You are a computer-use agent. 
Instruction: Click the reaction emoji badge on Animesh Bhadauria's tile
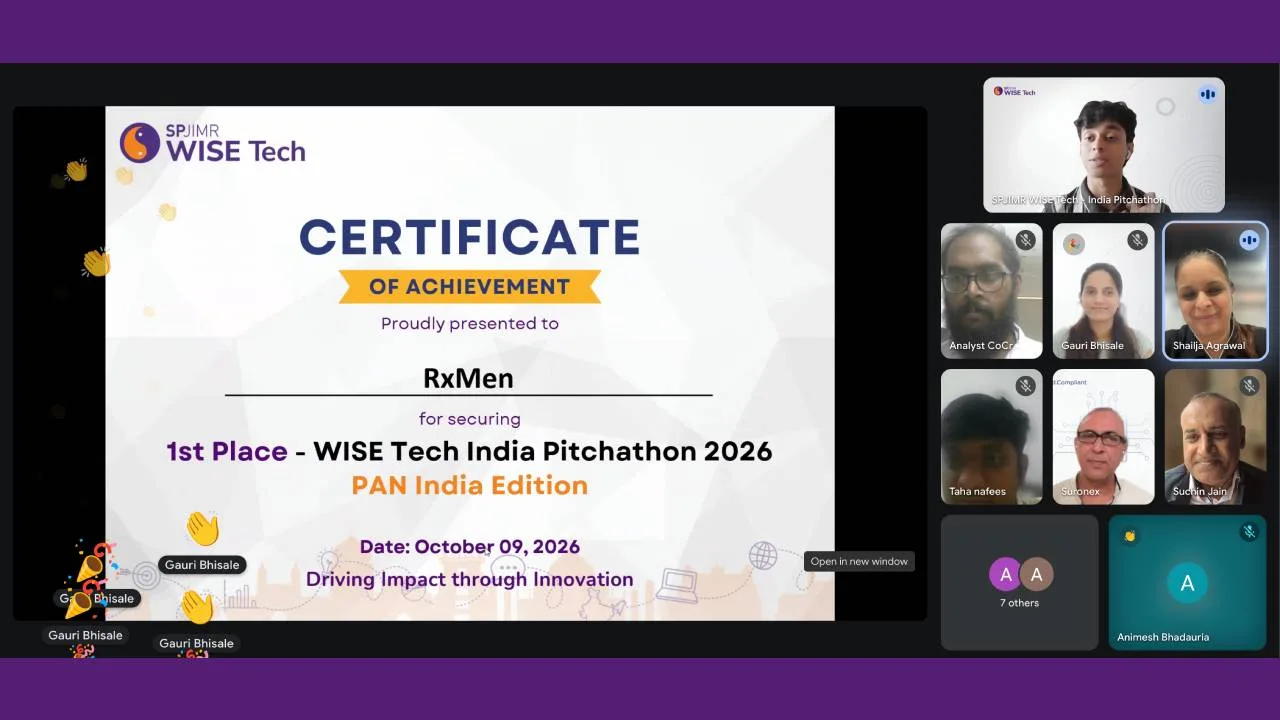tap(1130, 536)
